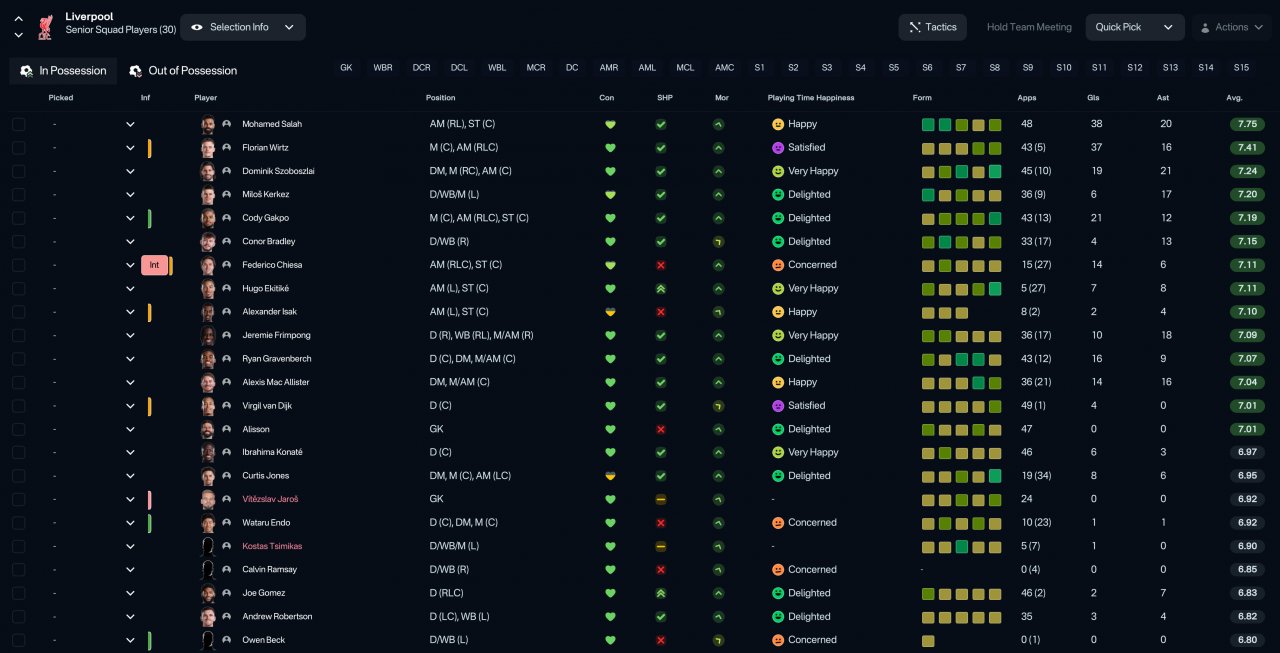Click Alexander Isak's form rating squares
This screenshot has width=1280, height=653.
[x=945, y=312]
